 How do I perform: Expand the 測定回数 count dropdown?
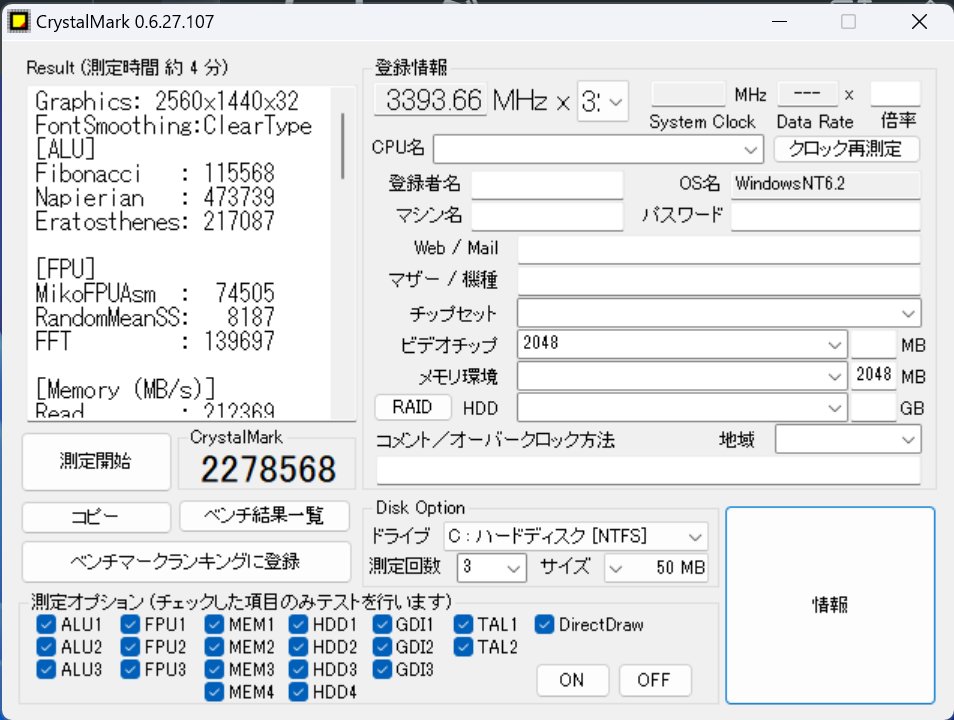click(x=492, y=567)
